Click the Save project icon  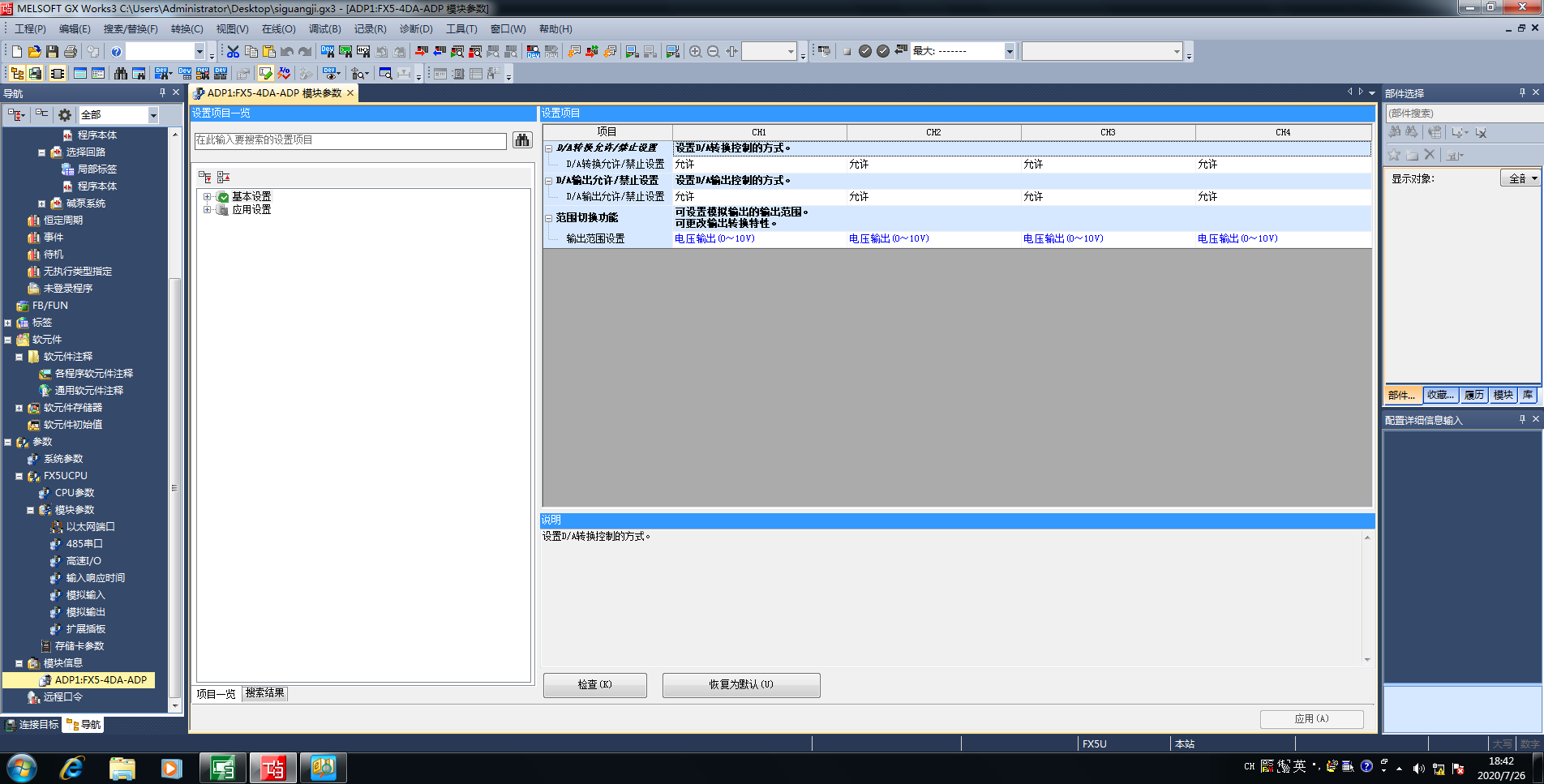pyautogui.click(x=52, y=51)
